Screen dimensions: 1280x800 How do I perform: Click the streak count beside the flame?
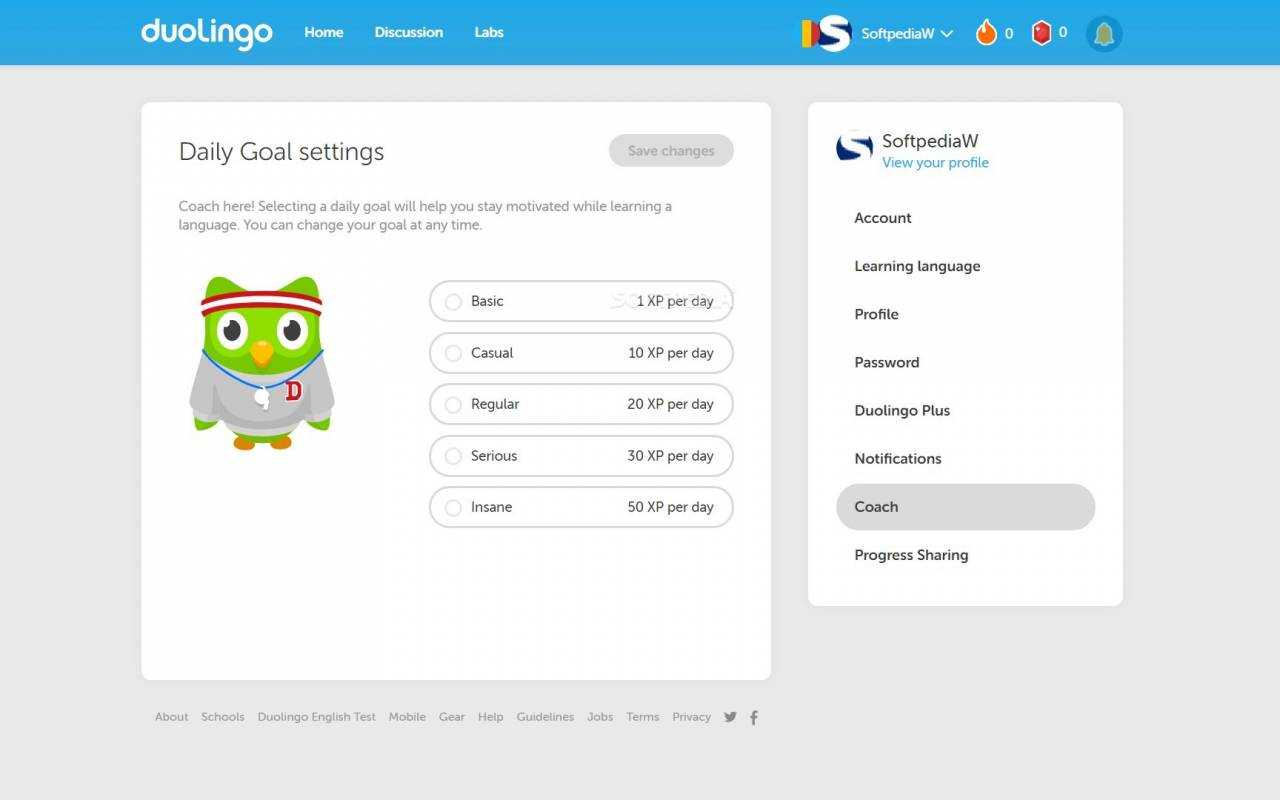[x=1008, y=34]
